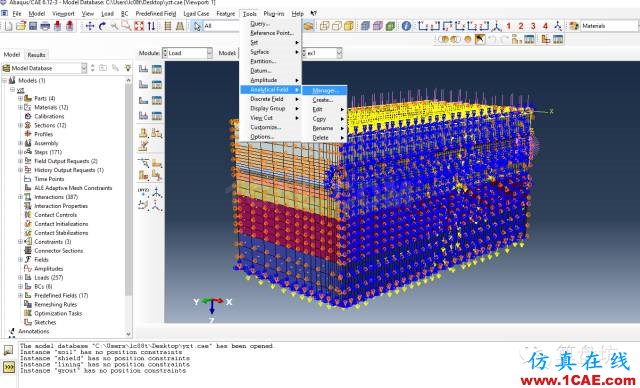Expand the Materials (12) tree node

tap(20, 107)
